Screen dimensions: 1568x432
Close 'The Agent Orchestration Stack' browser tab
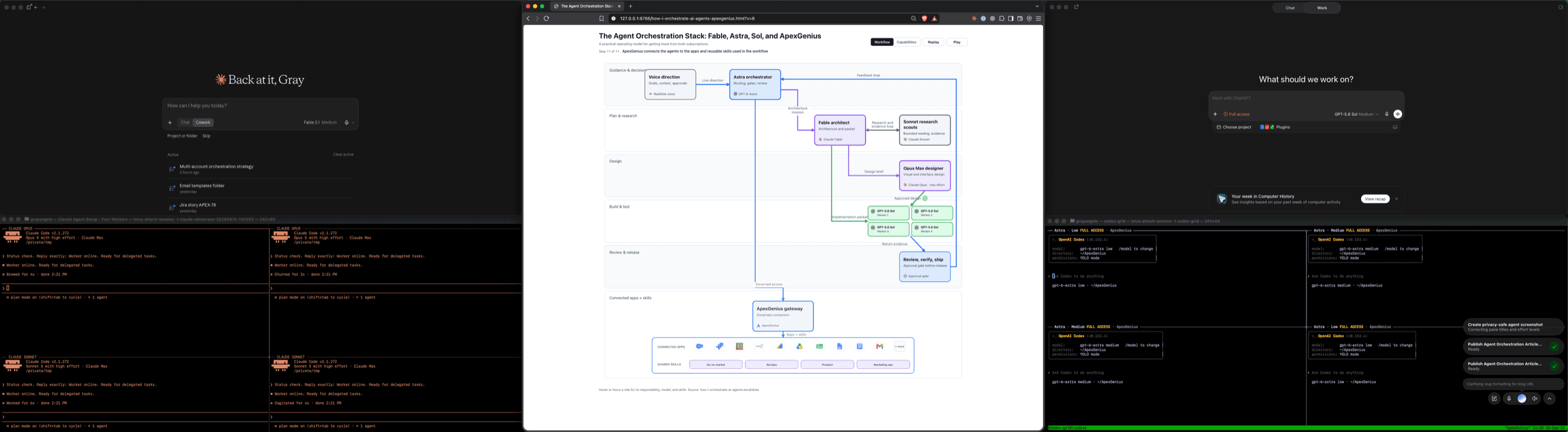[619, 6]
